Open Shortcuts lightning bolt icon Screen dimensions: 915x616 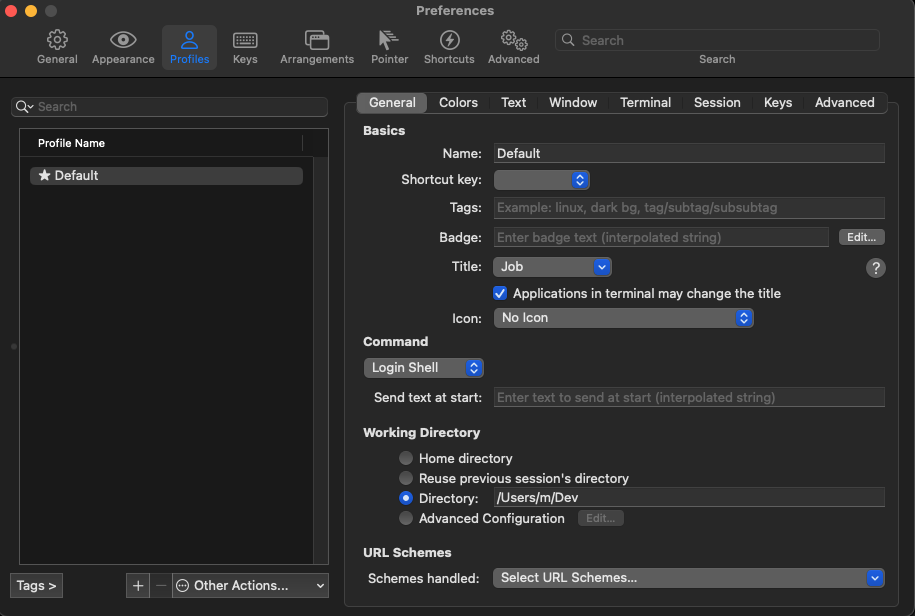pos(449,40)
